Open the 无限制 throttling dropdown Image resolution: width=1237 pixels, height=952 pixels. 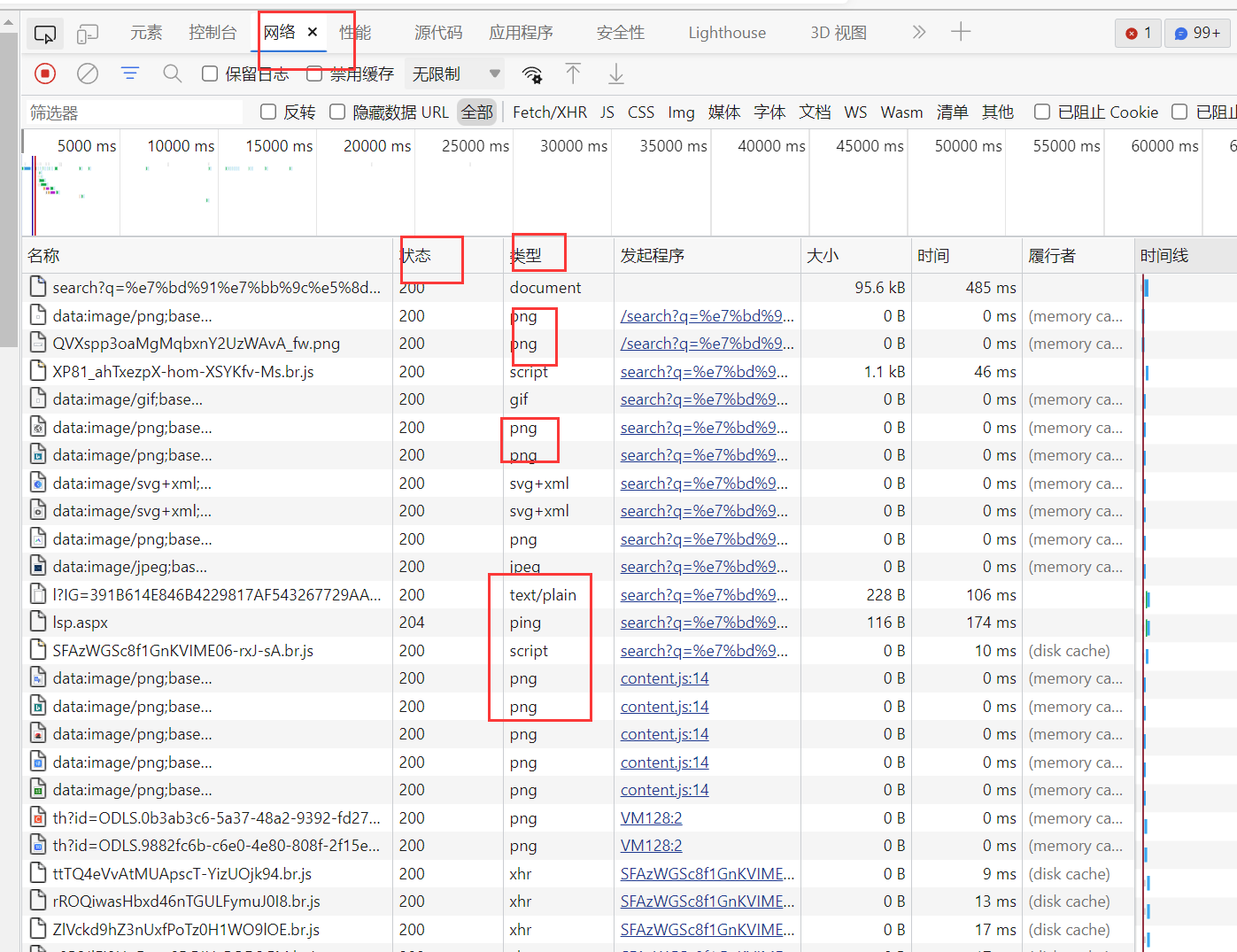[455, 74]
